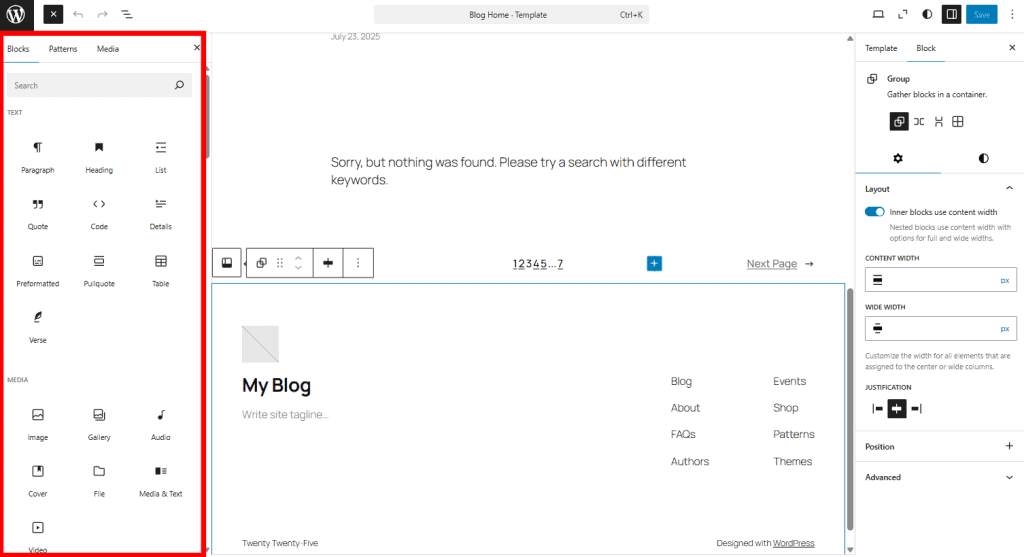Open block Styles half-circle tab
Screen dimensions: 1024x557
[x=984, y=159]
